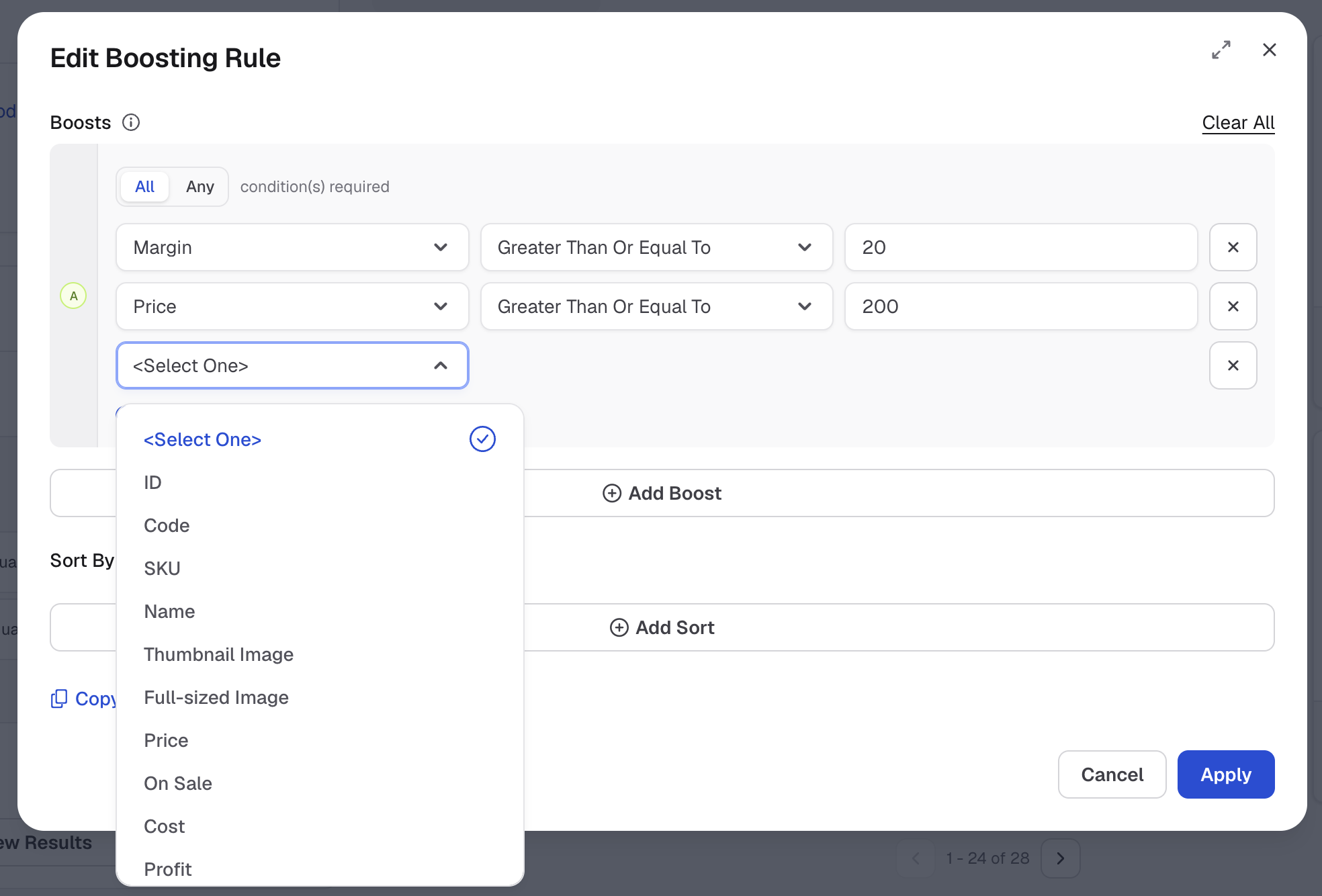Show info tooltip next to Boosts

[131, 122]
